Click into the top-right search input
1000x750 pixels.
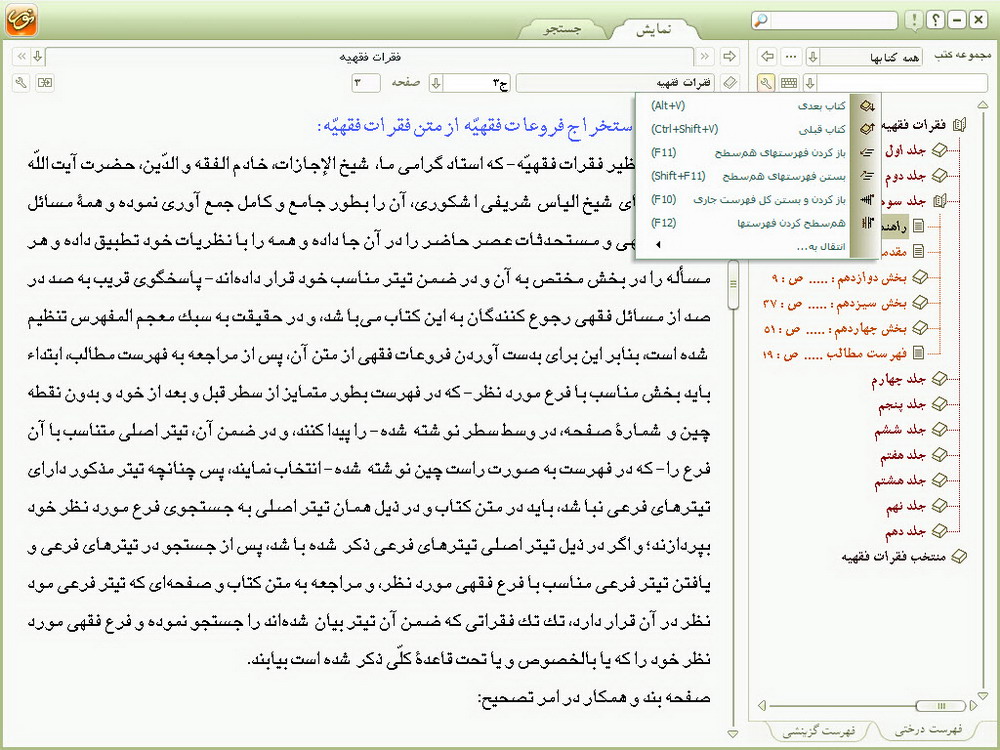(x=832, y=20)
